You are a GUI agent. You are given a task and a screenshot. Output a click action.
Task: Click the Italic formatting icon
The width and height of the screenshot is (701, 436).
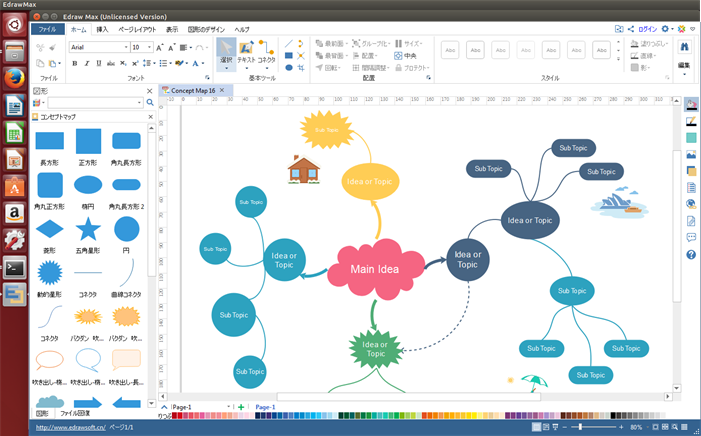point(86,63)
